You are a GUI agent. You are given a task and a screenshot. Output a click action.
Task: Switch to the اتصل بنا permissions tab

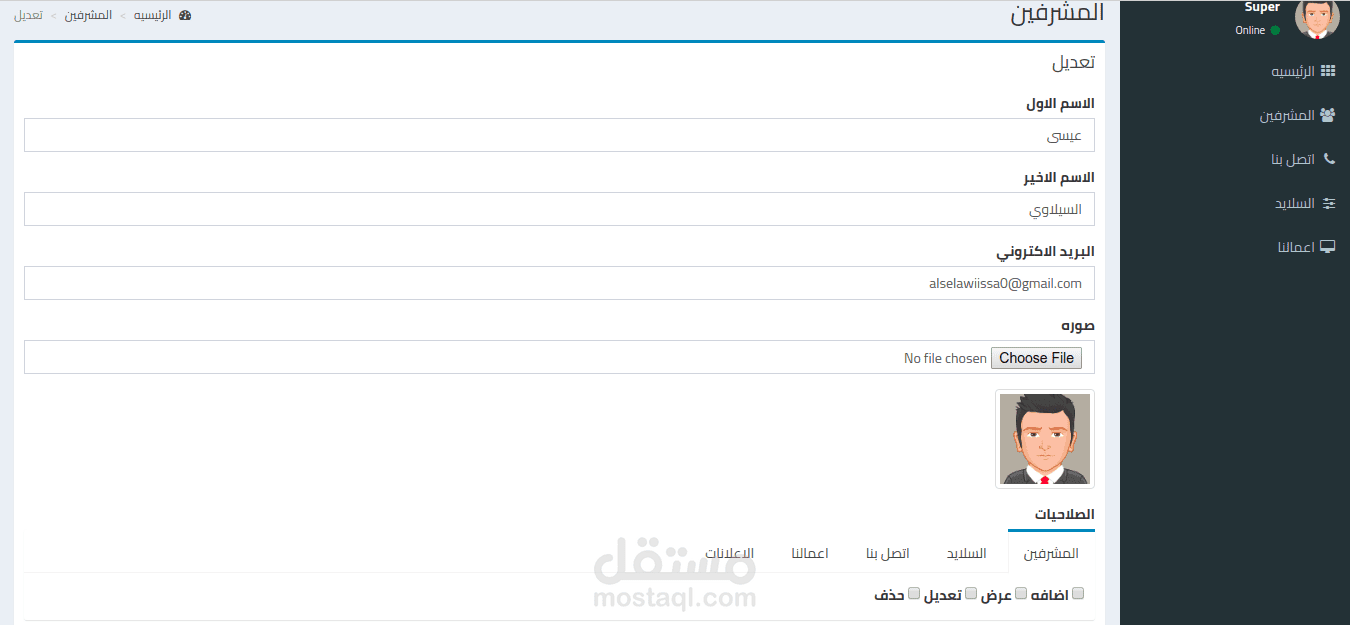coord(888,553)
